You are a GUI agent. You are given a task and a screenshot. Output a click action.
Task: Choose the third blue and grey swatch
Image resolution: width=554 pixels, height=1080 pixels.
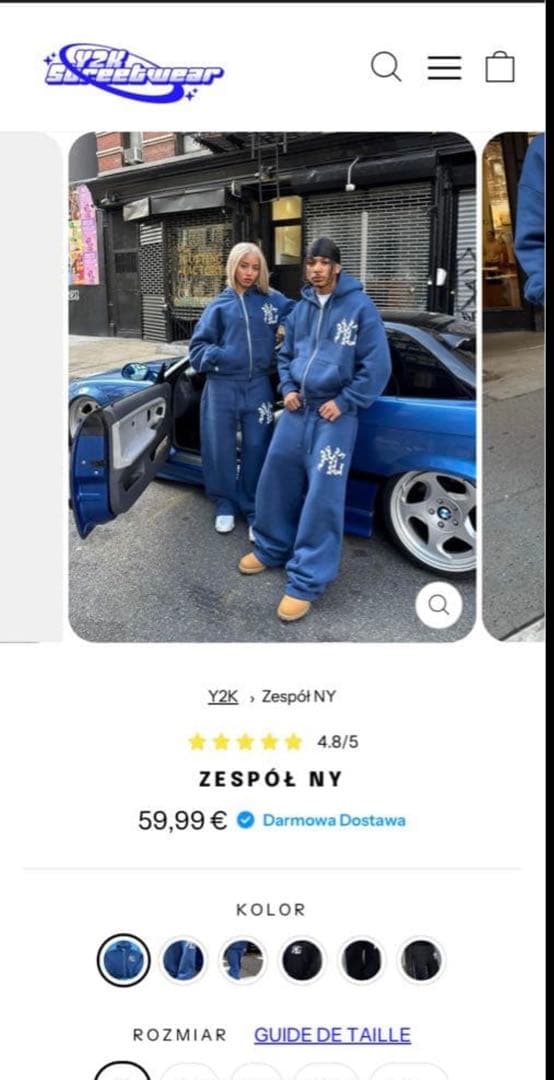pos(243,960)
